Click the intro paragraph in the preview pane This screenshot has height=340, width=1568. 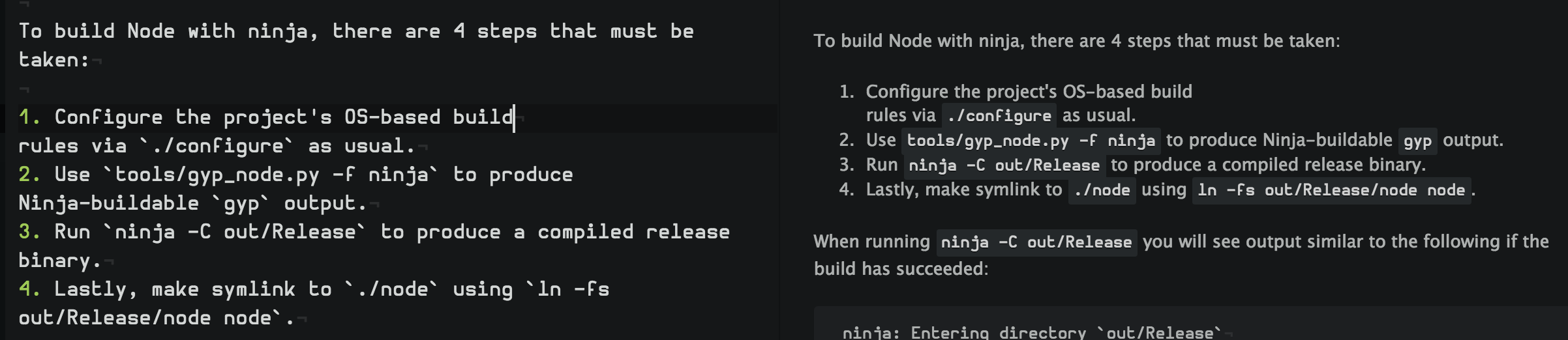(x=1076, y=41)
